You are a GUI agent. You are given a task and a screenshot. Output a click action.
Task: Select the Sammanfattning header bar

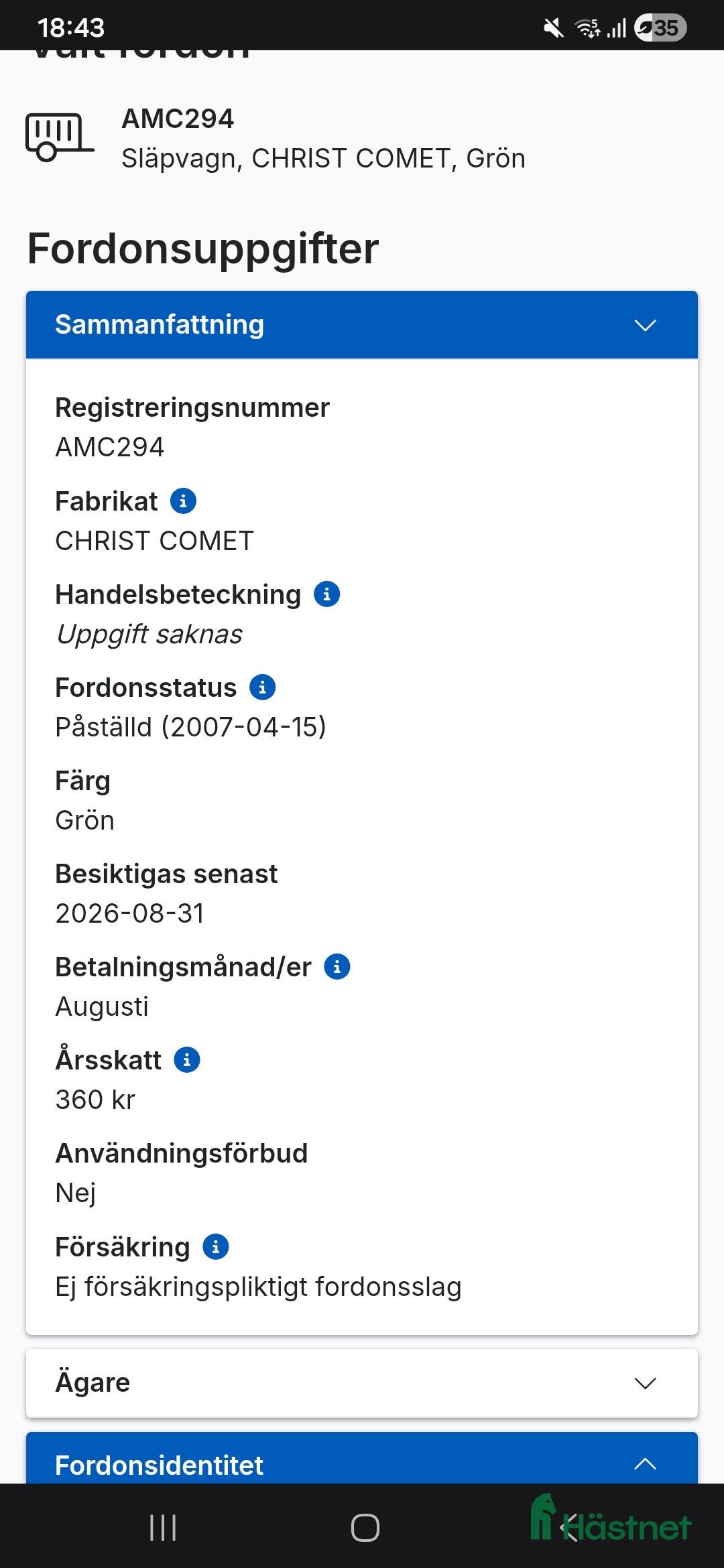362,326
